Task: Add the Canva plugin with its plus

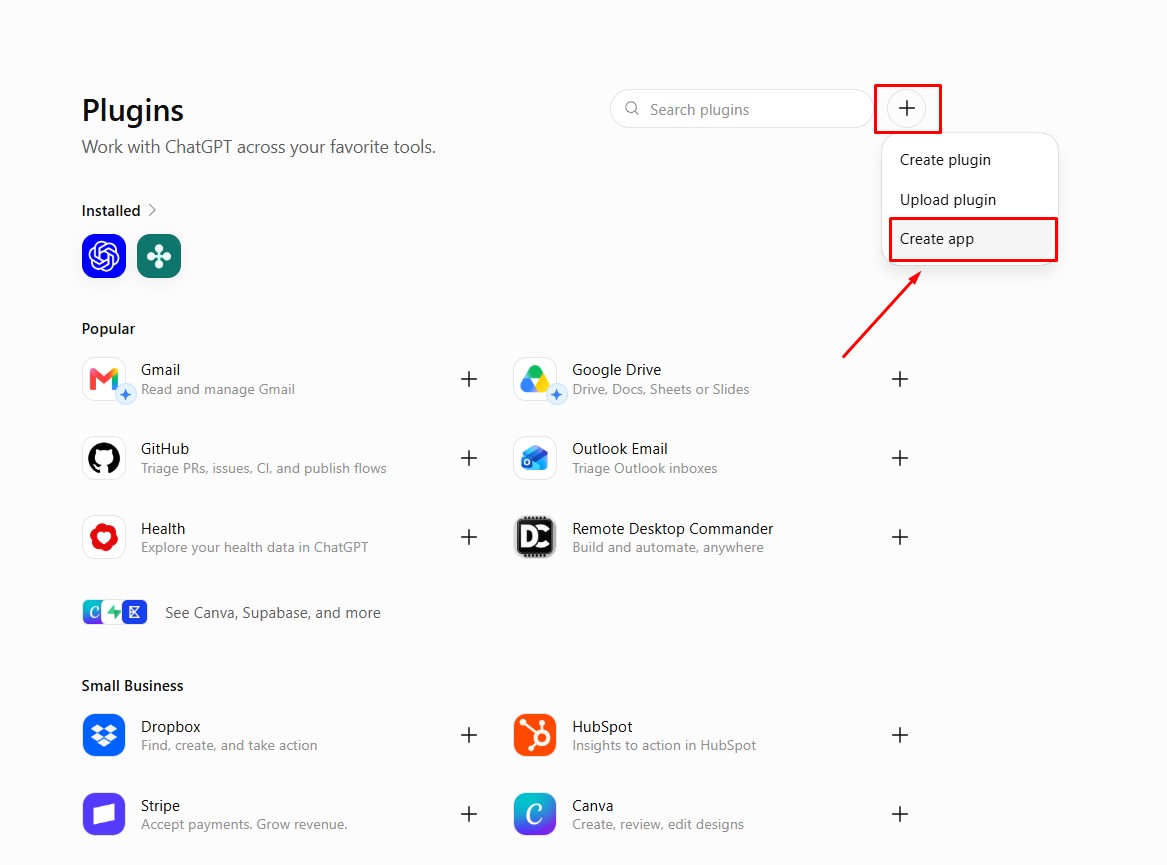Action: [900, 814]
